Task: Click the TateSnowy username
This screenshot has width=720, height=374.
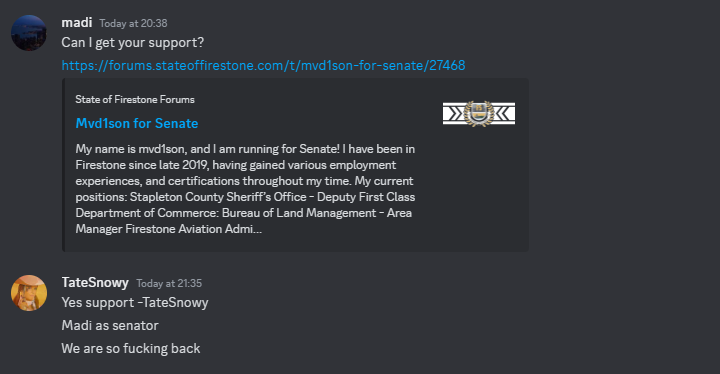Action: (95, 282)
